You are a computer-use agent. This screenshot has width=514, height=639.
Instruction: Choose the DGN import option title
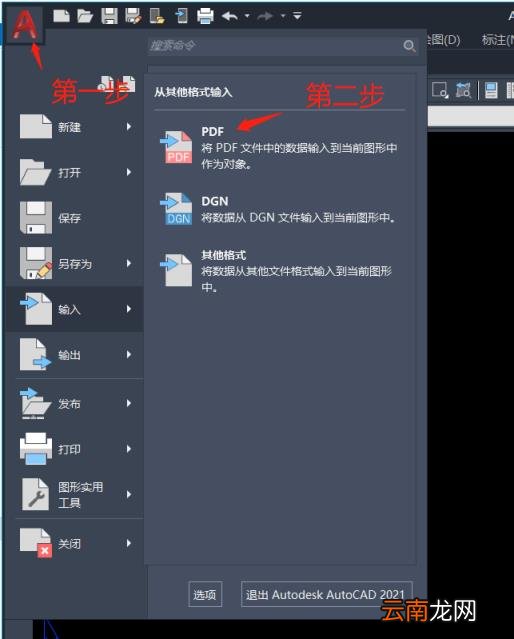click(x=215, y=201)
